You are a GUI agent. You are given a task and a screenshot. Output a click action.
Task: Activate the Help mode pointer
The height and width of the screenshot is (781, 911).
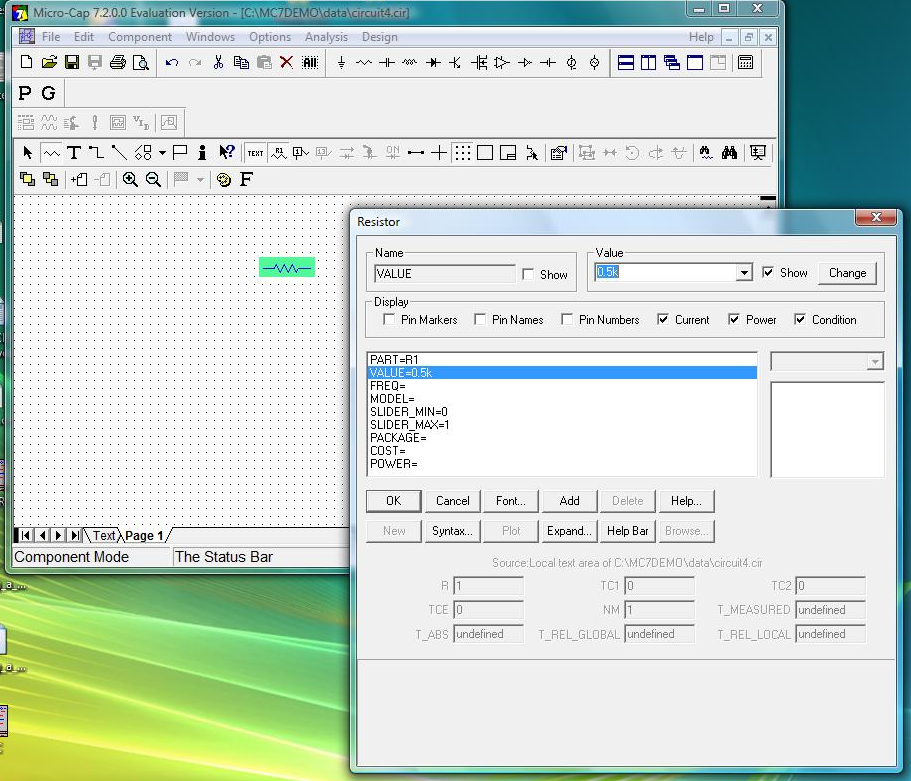[x=227, y=153]
